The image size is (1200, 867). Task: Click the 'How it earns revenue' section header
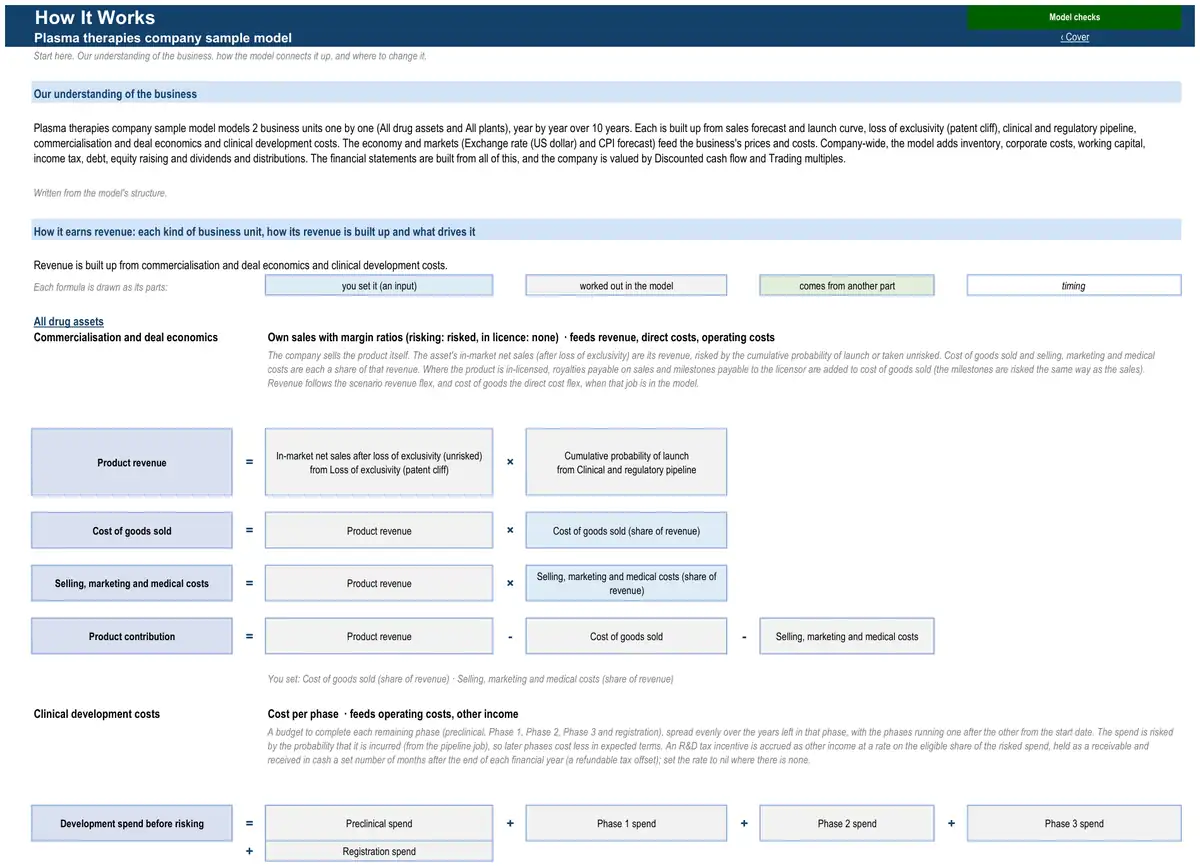(x=606, y=232)
